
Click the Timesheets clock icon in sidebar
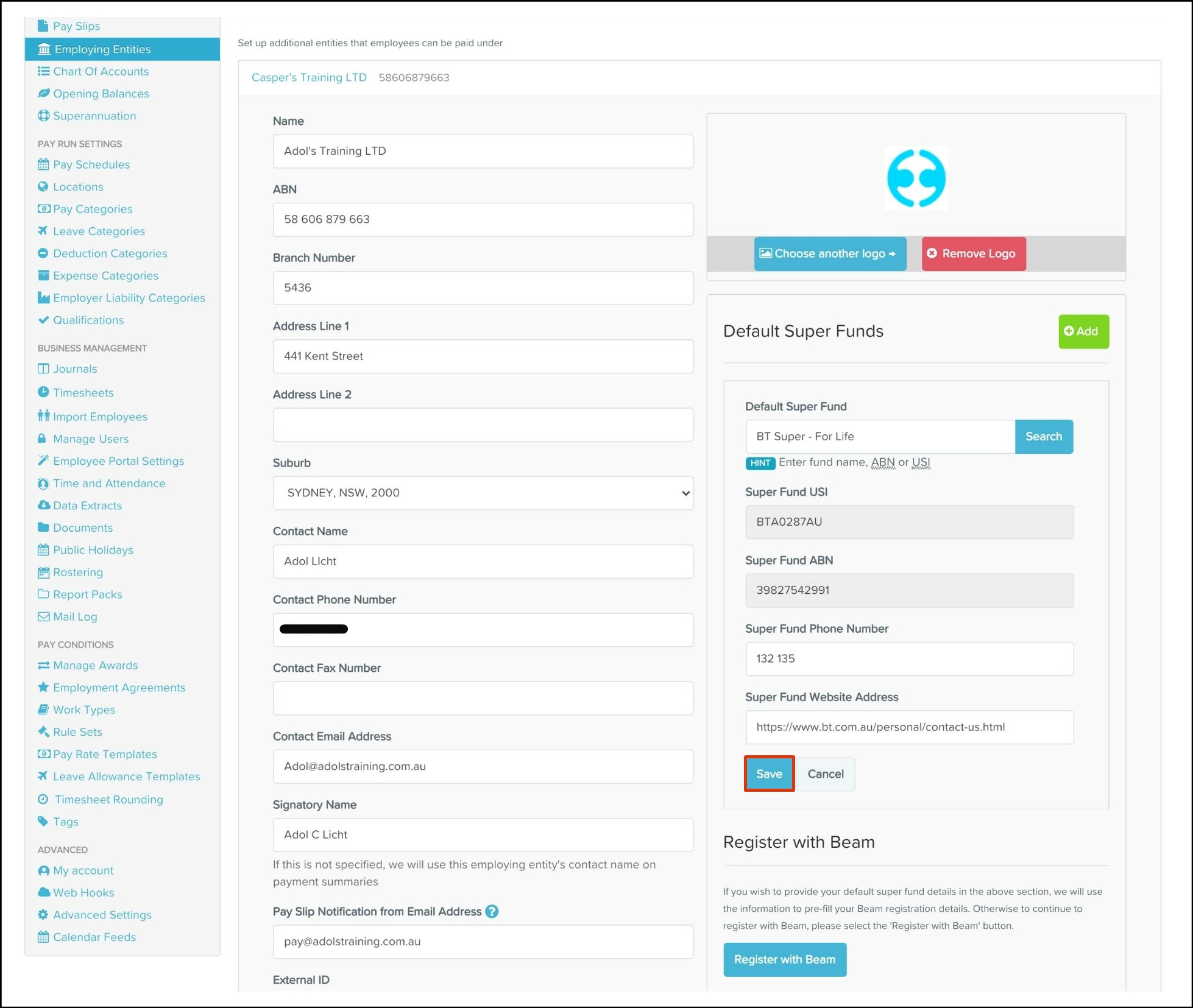tap(43, 392)
